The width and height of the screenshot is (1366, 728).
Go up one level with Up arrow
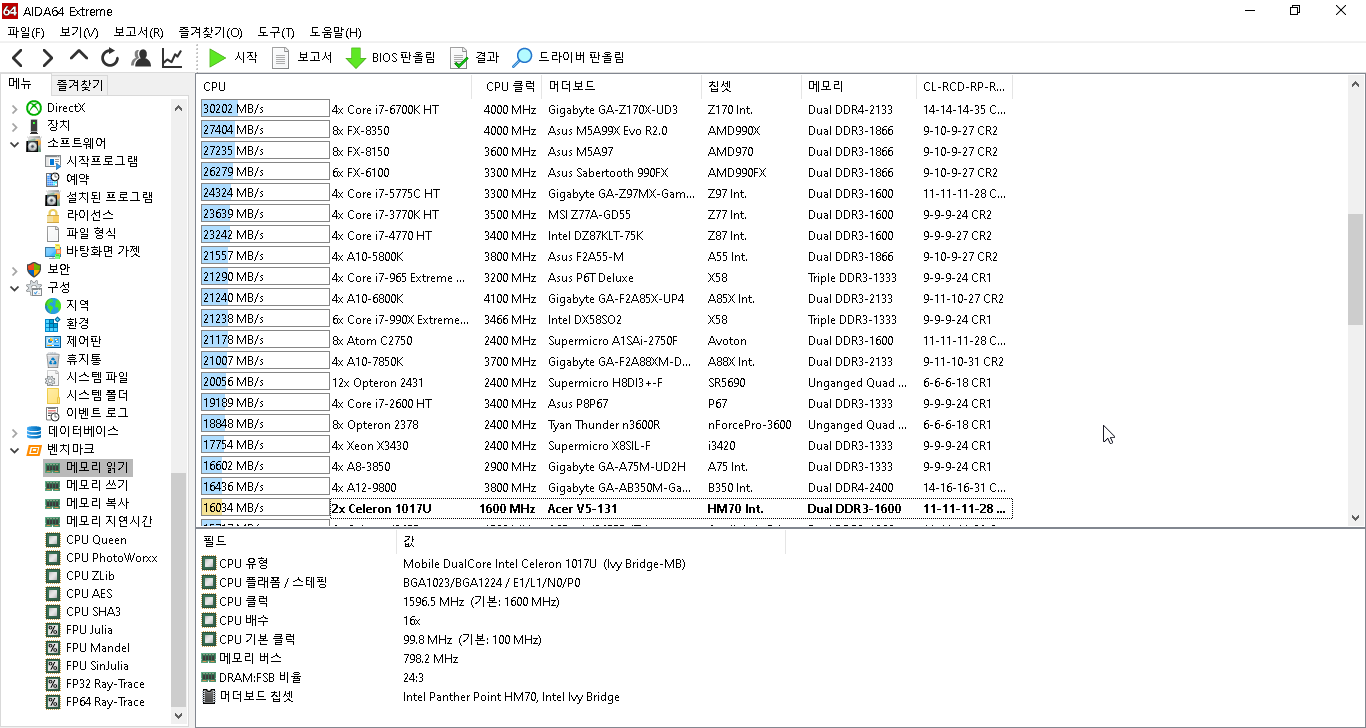point(79,58)
